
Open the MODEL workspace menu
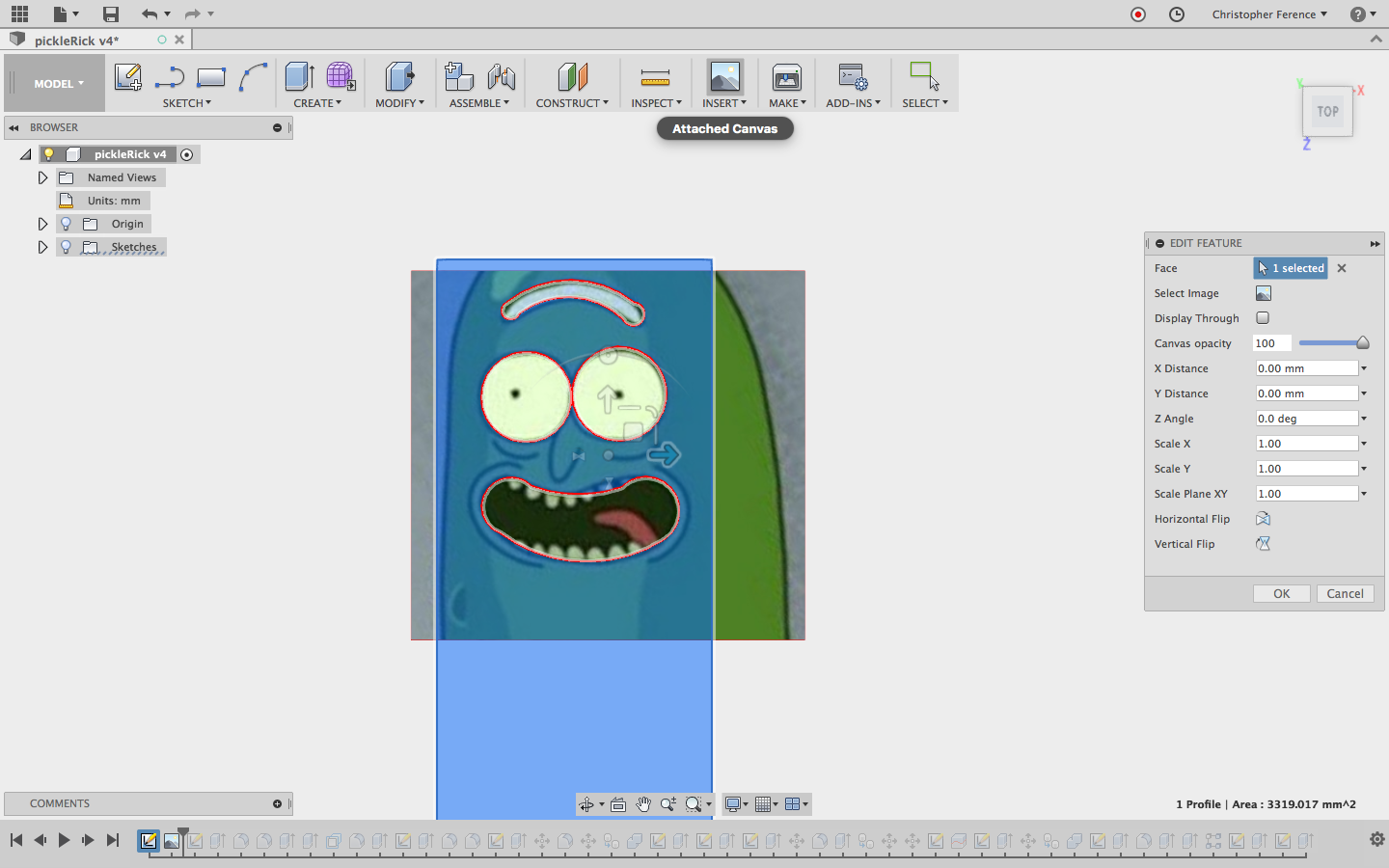tap(54, 83)
